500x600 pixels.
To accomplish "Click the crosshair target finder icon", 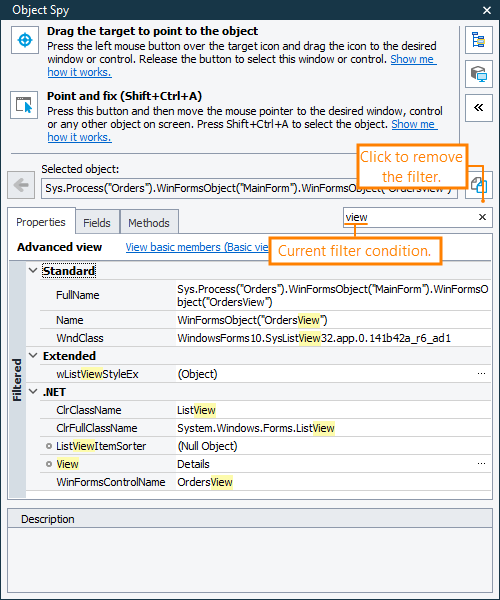I will coord(25,40).
